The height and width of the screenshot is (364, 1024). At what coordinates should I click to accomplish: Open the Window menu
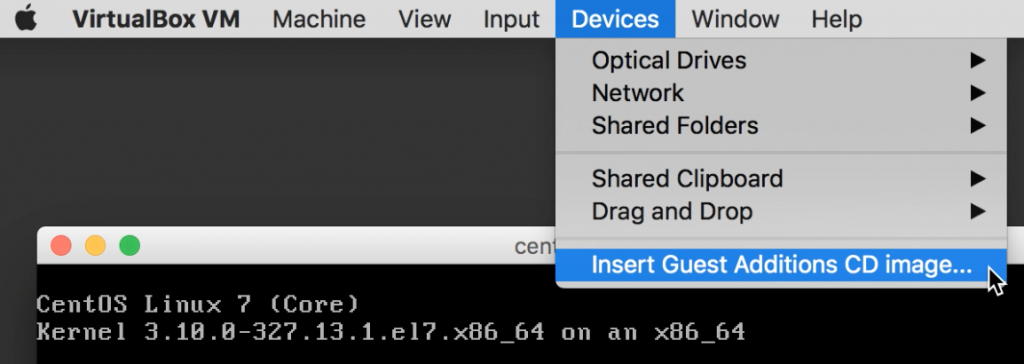click(735, 19)
